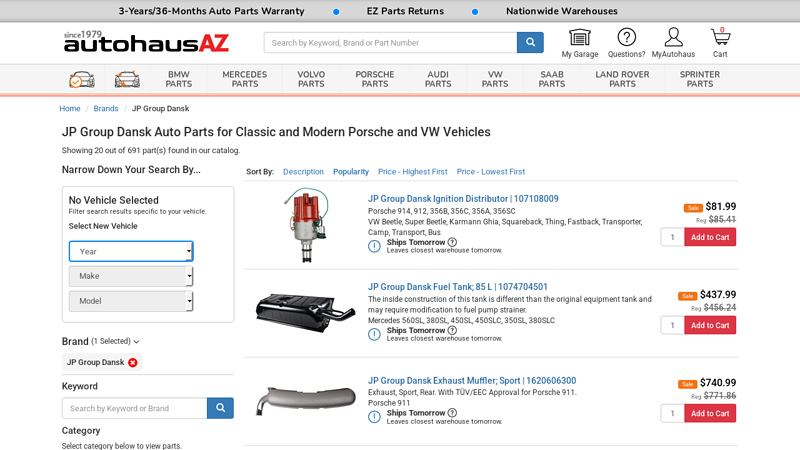The height and width of the screenshot is (450, 800).
Task: Click the quantity field for Exhaust Muffler
Action: tap(672, 413)
